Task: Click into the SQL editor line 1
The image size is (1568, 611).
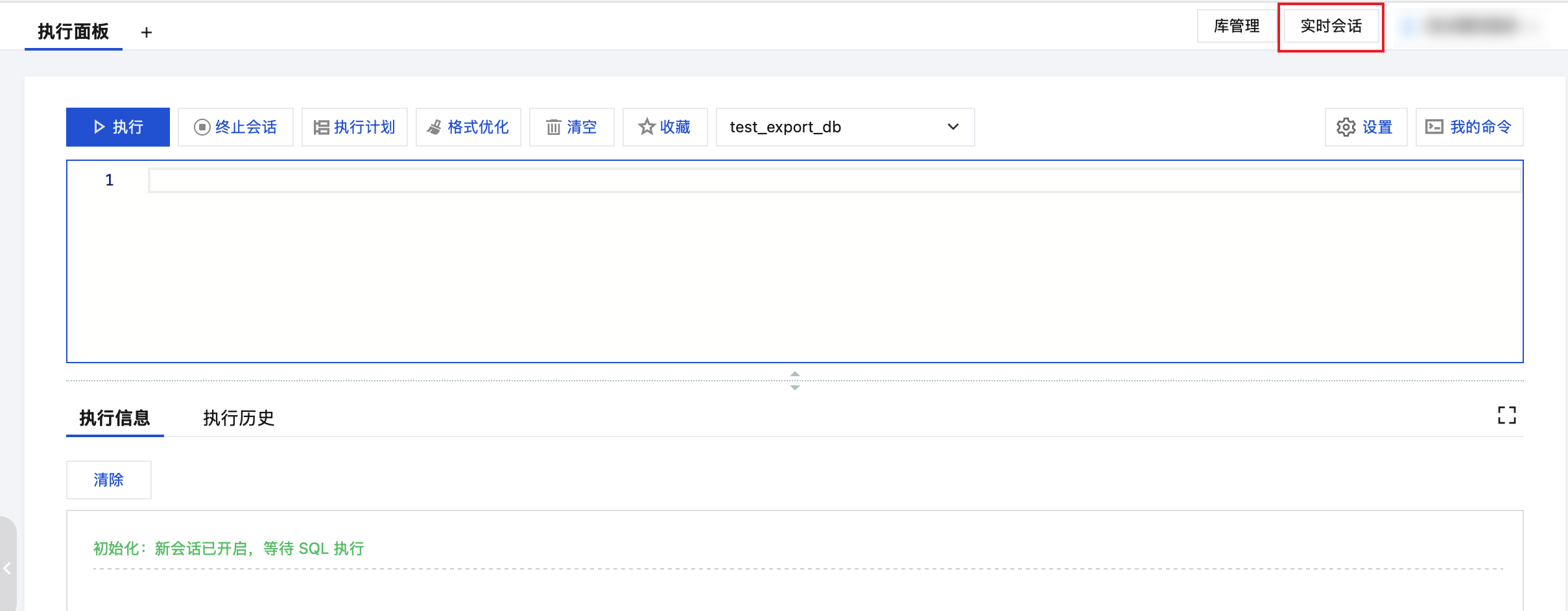Action: [835, 180]
